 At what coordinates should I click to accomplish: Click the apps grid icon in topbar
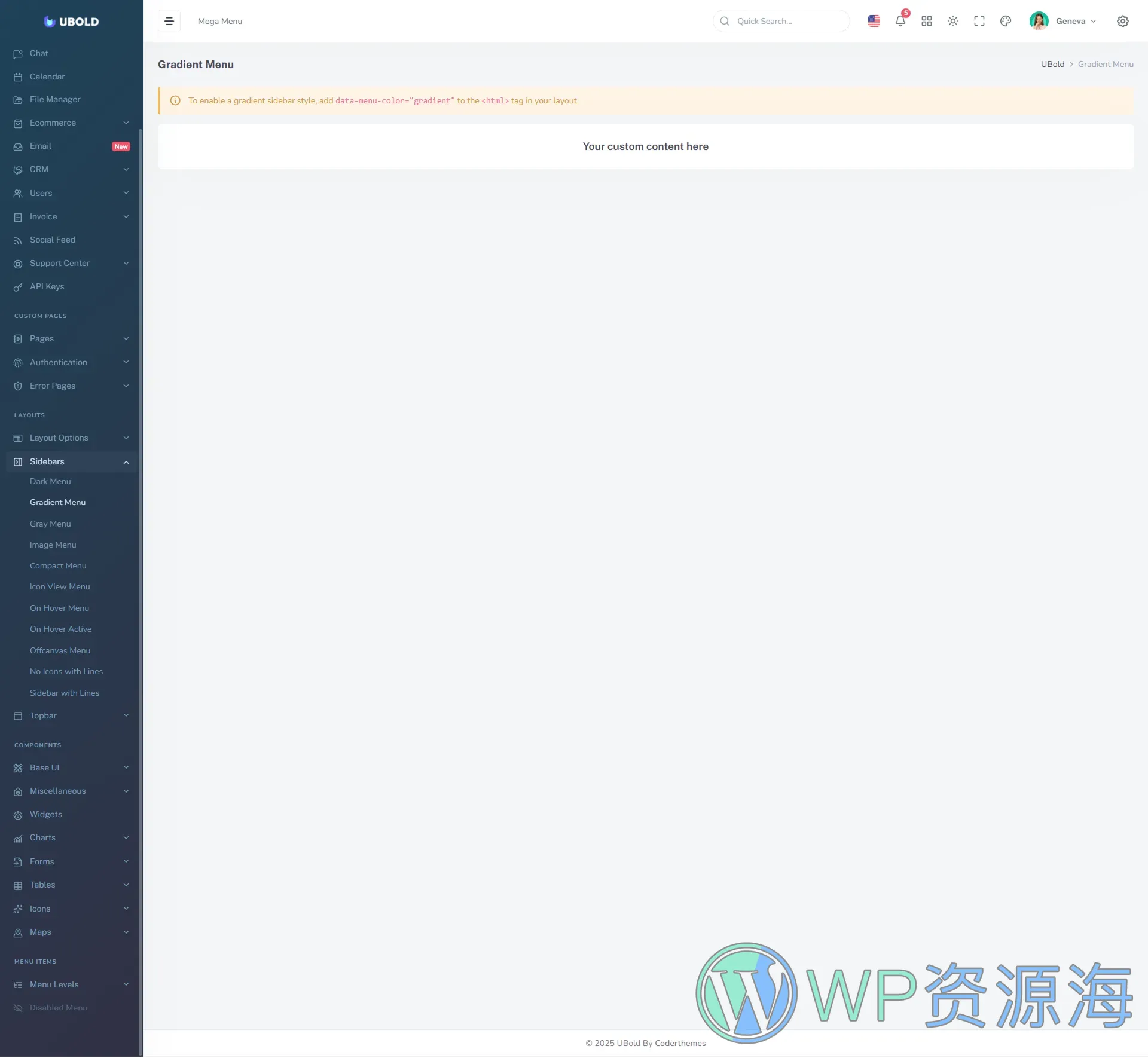tap(926, 21)
